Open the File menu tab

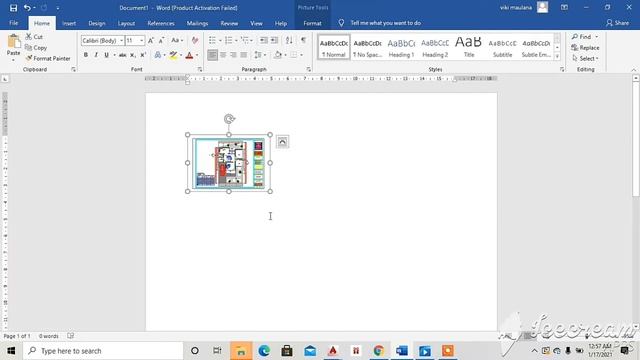point(13,23)
